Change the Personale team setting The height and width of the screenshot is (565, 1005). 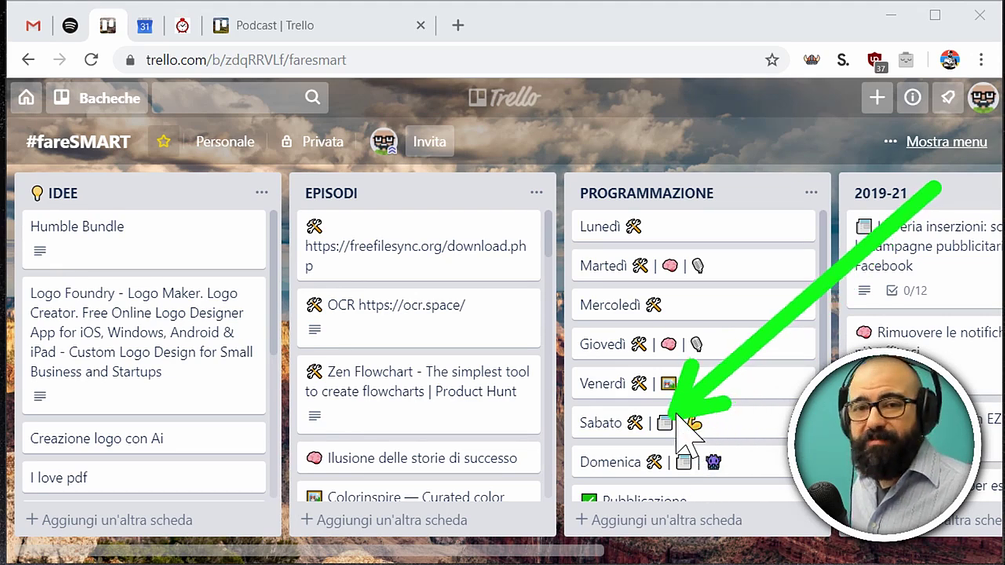coord(225,142)
